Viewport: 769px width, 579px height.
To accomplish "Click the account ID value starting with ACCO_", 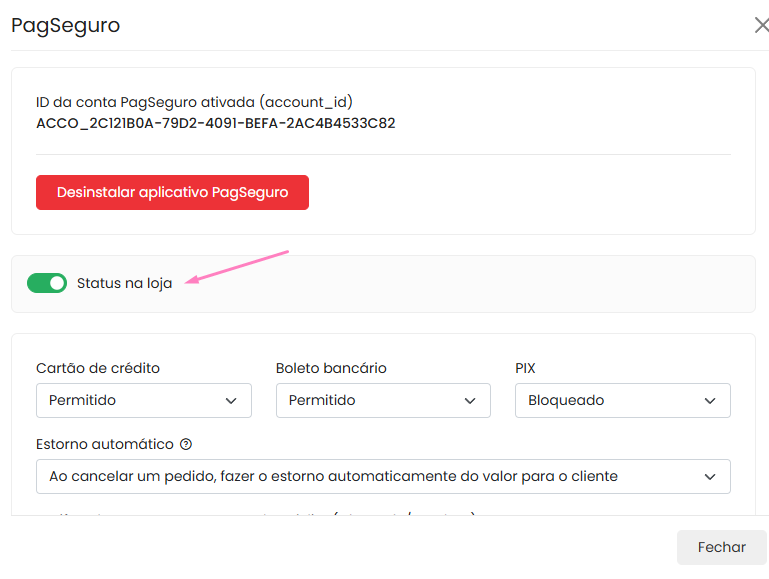I will [x=215, y=124].
